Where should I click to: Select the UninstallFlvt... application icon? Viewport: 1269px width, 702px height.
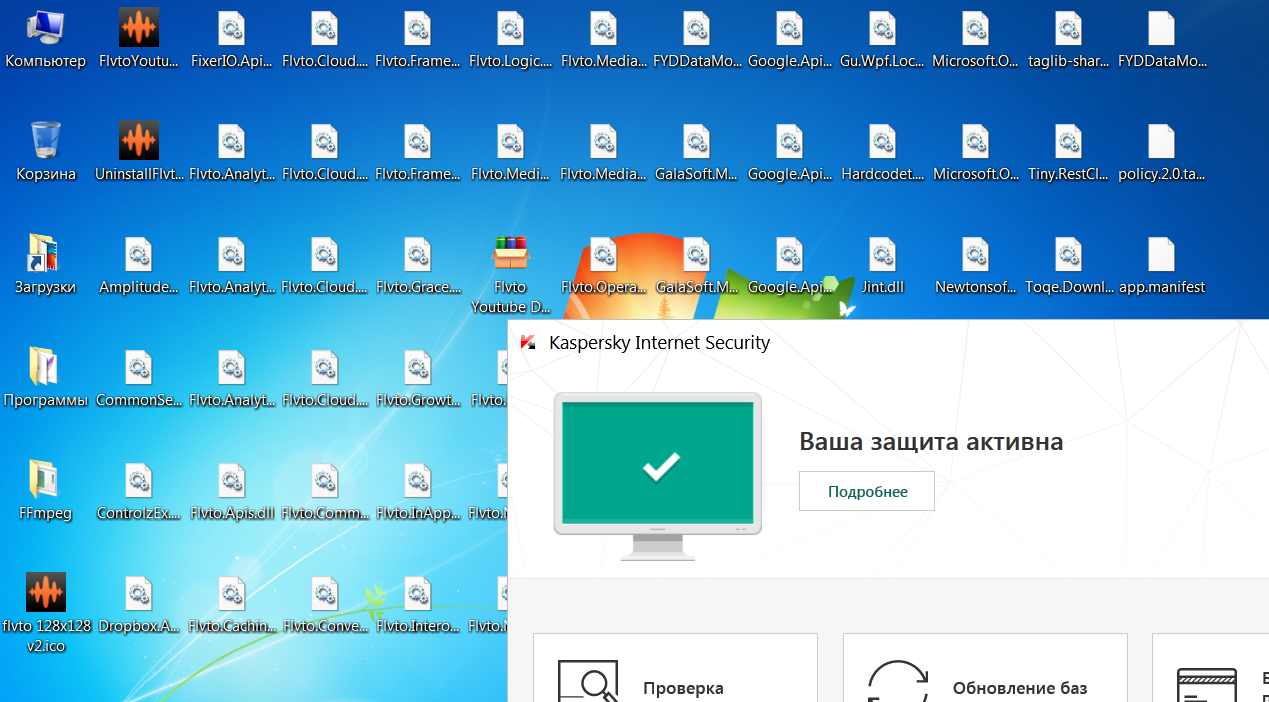(x=139, y=153)
